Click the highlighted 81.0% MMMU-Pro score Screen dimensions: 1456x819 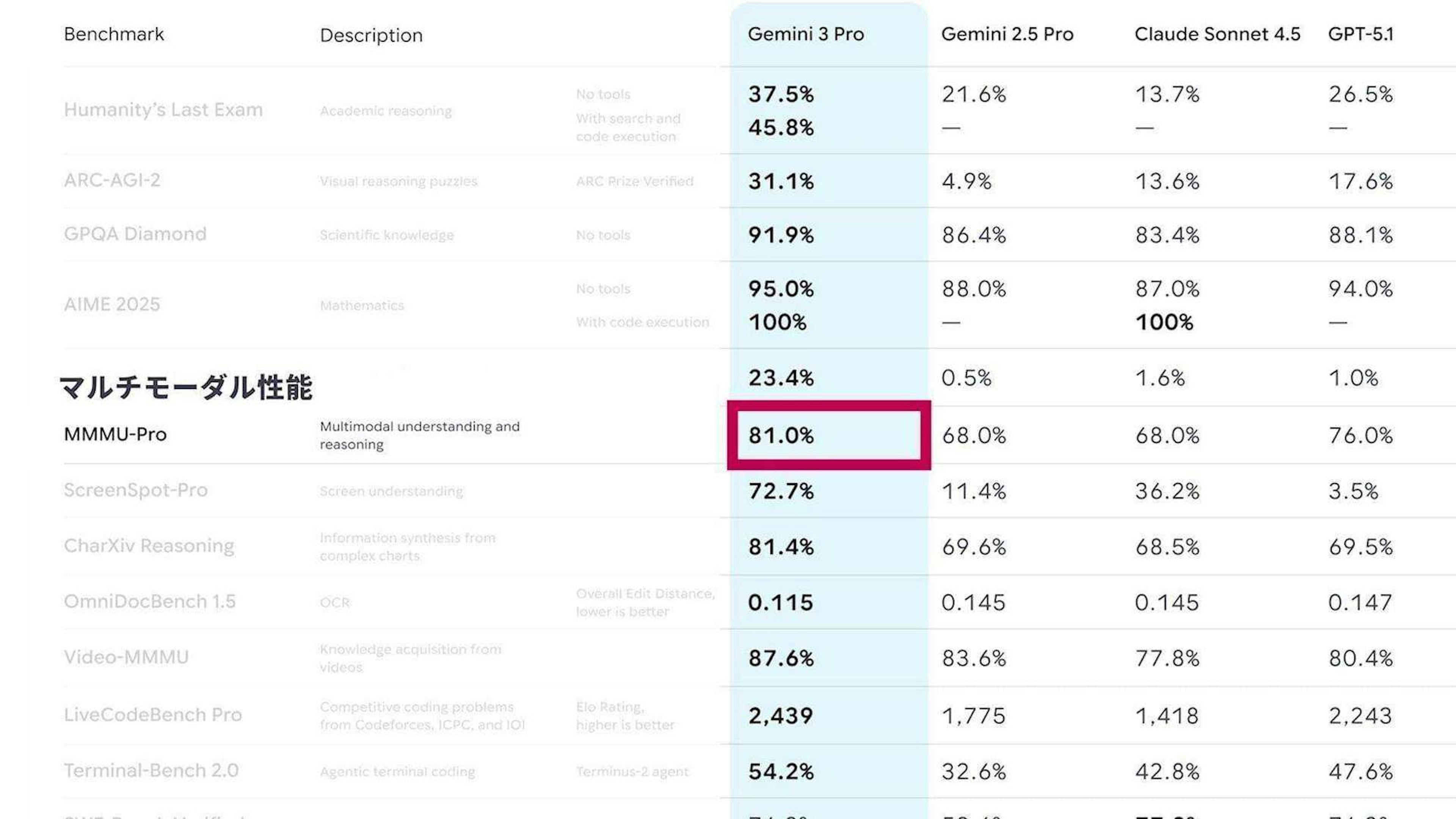[x=781, y=435]
